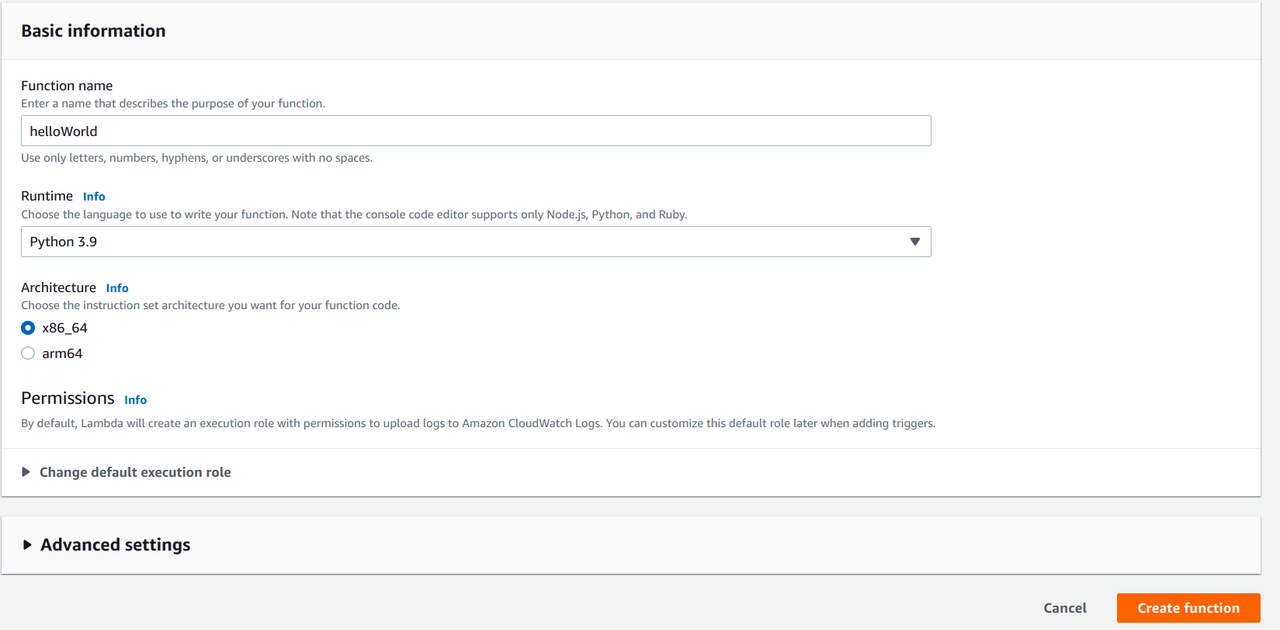
Task: Select the x86_64 architecture radio button
Action: [28, 328]
